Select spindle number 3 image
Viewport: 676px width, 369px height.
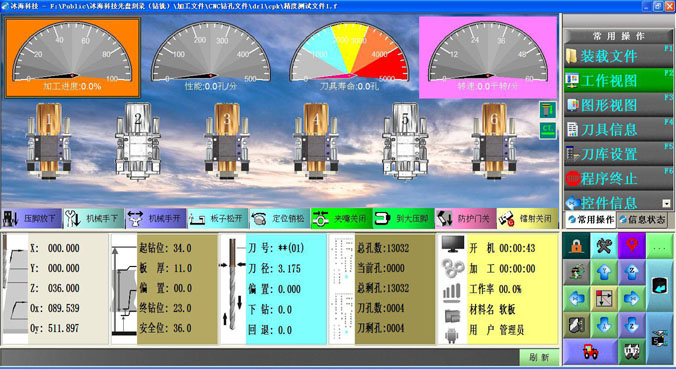227,141
